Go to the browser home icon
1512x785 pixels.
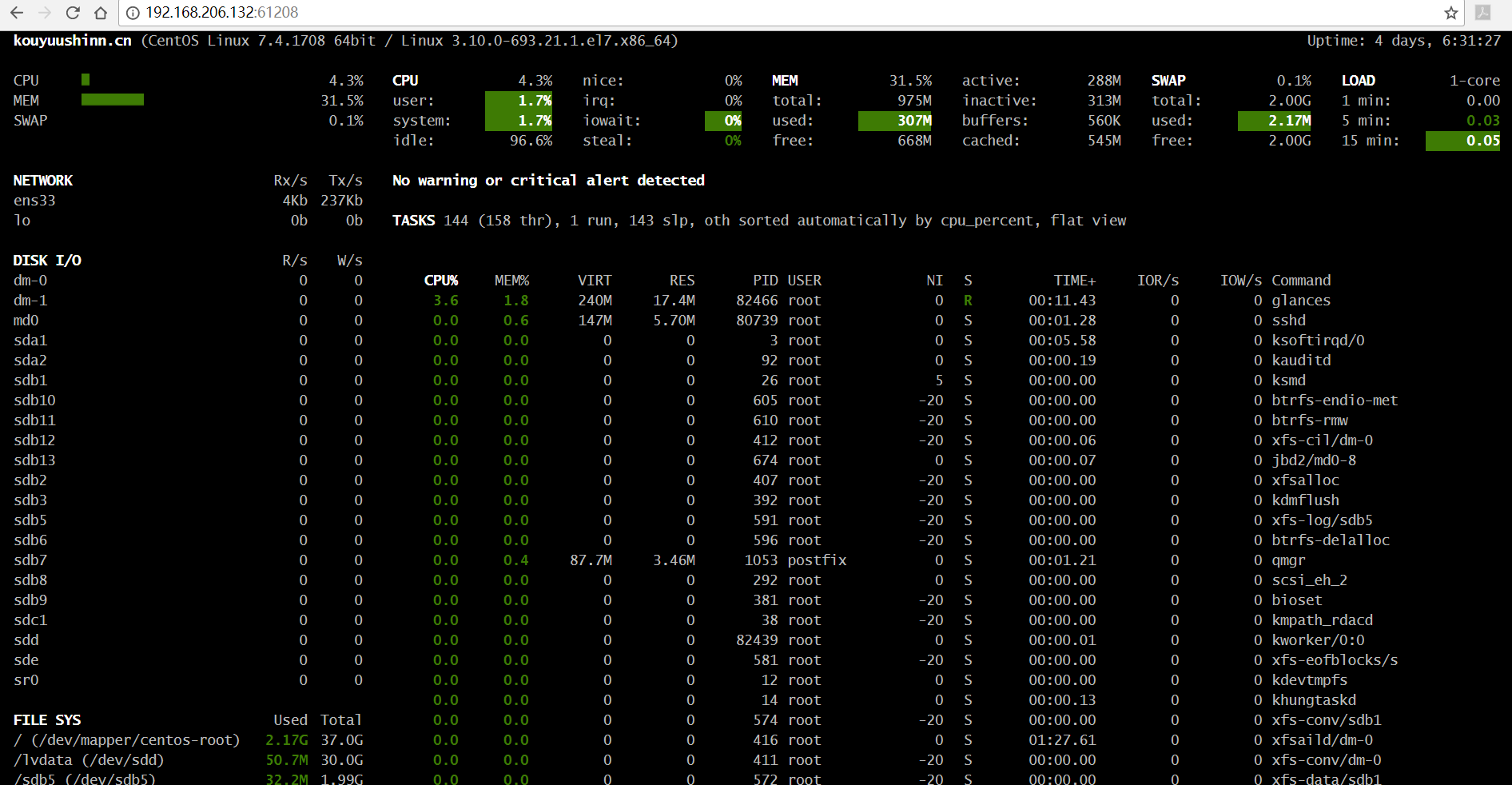pos(101,13)
